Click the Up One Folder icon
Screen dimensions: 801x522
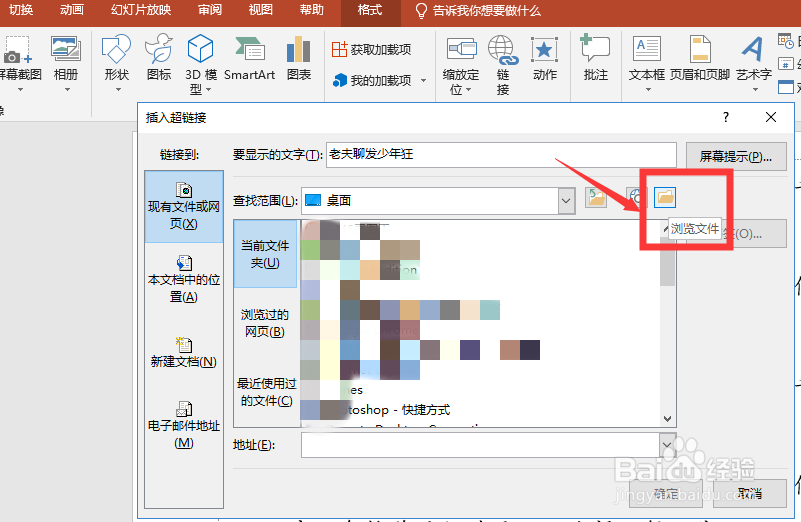click(596, 198)
